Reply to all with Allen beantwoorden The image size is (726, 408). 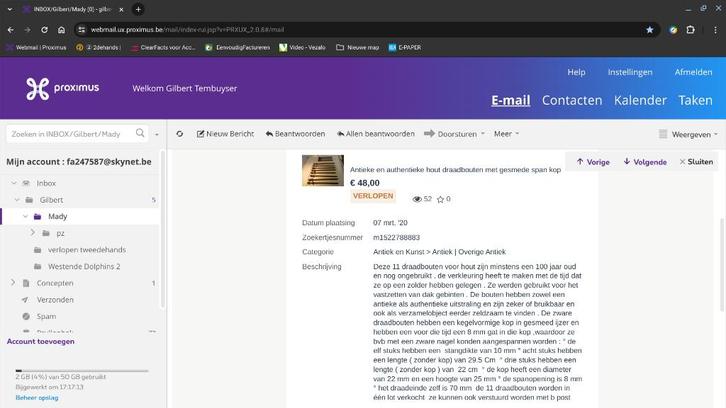(x=375, y=134)
